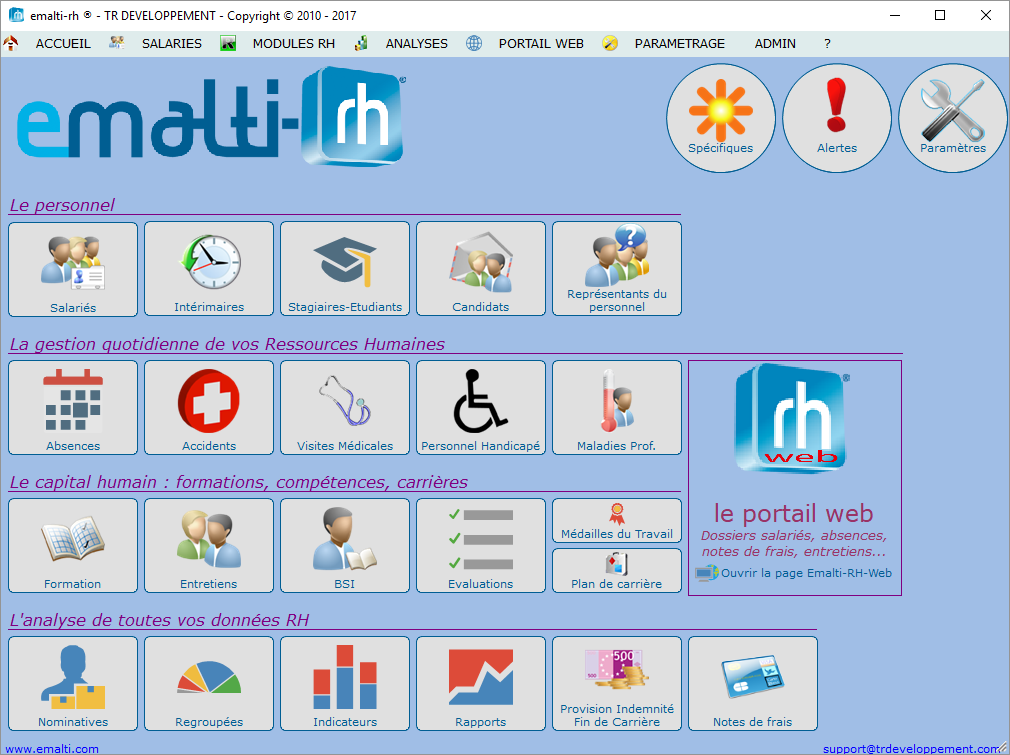Image resolution: width=1010 pixels, height=755 pixels.
Task: Open the Evaluations checklist tile
Action: pos(481,545)
